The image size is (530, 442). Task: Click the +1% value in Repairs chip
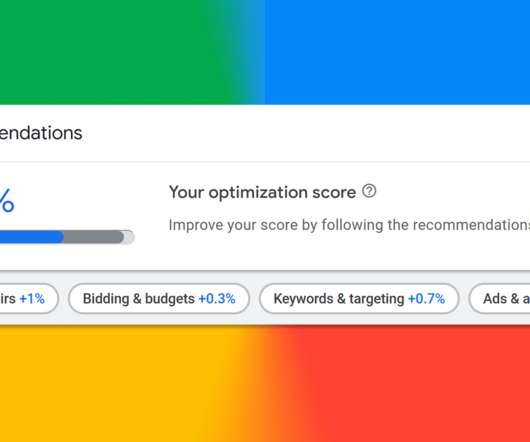coord(32,299)
